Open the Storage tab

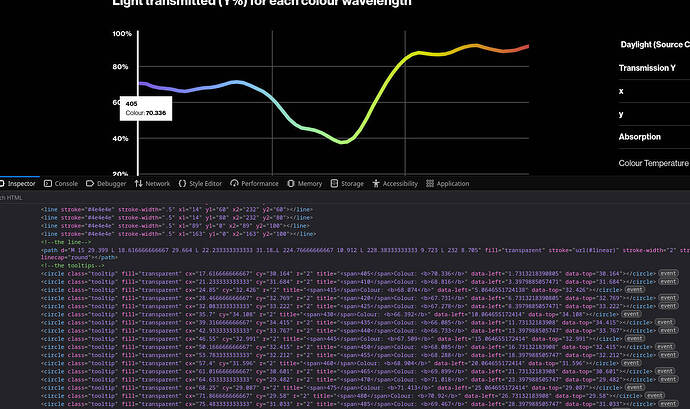coord(347,184)
